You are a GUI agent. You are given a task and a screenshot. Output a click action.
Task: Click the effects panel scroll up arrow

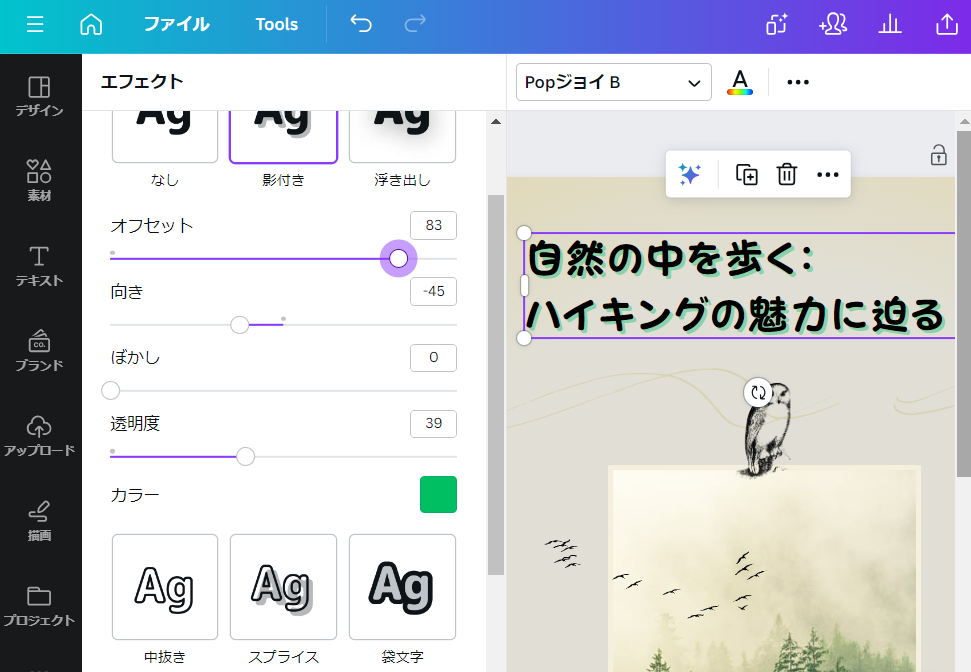click(x=496, y=122)
